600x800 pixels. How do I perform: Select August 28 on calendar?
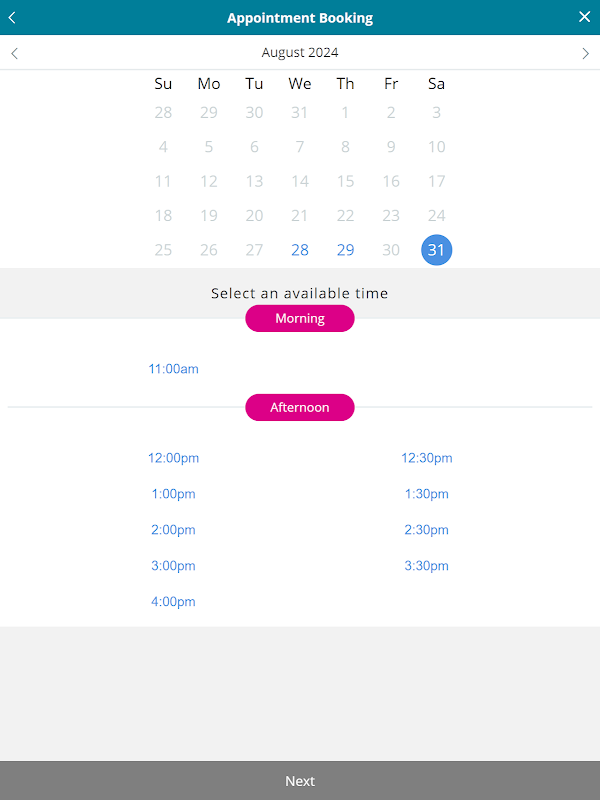point(300,250)
